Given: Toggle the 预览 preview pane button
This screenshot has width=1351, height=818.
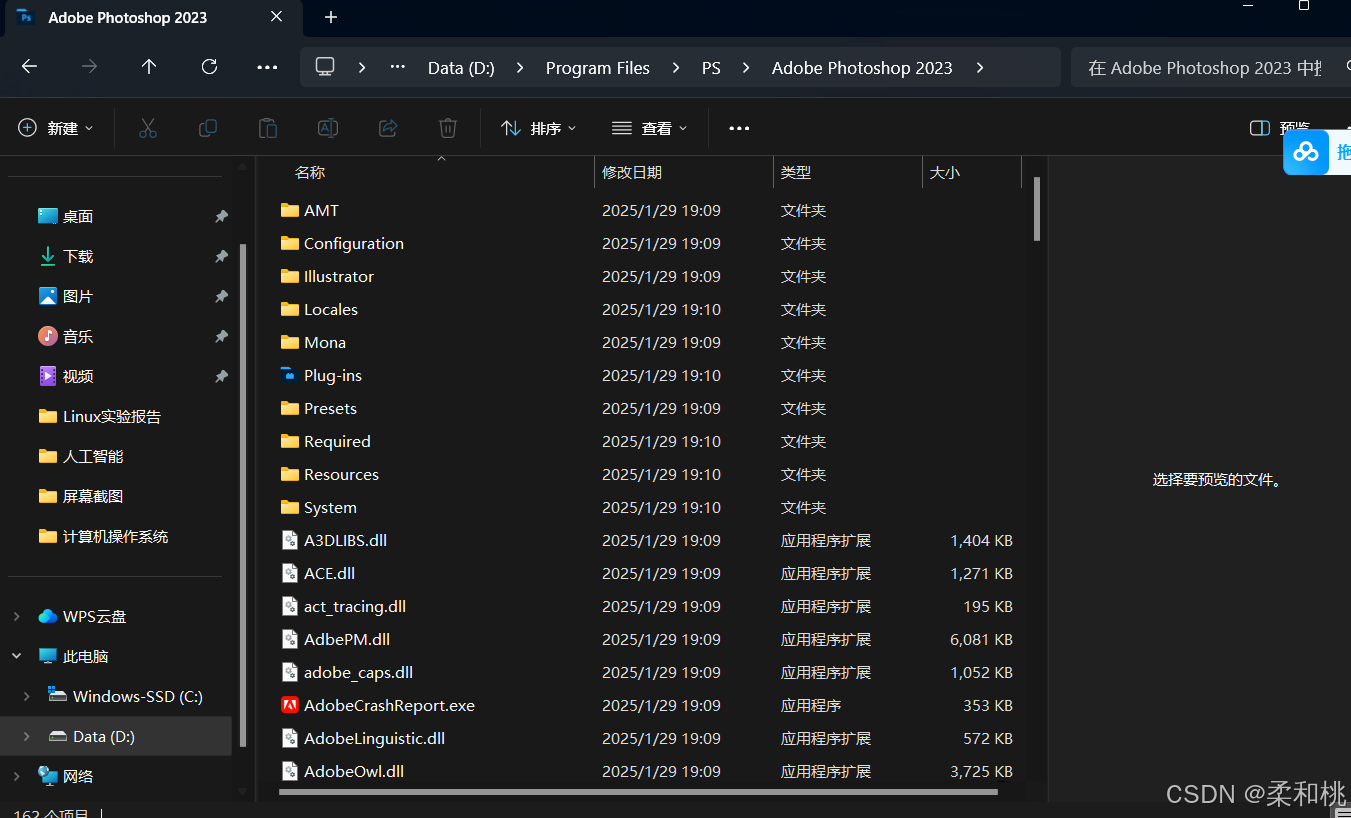Looking at the screenshot, I should pos(1280,128).
